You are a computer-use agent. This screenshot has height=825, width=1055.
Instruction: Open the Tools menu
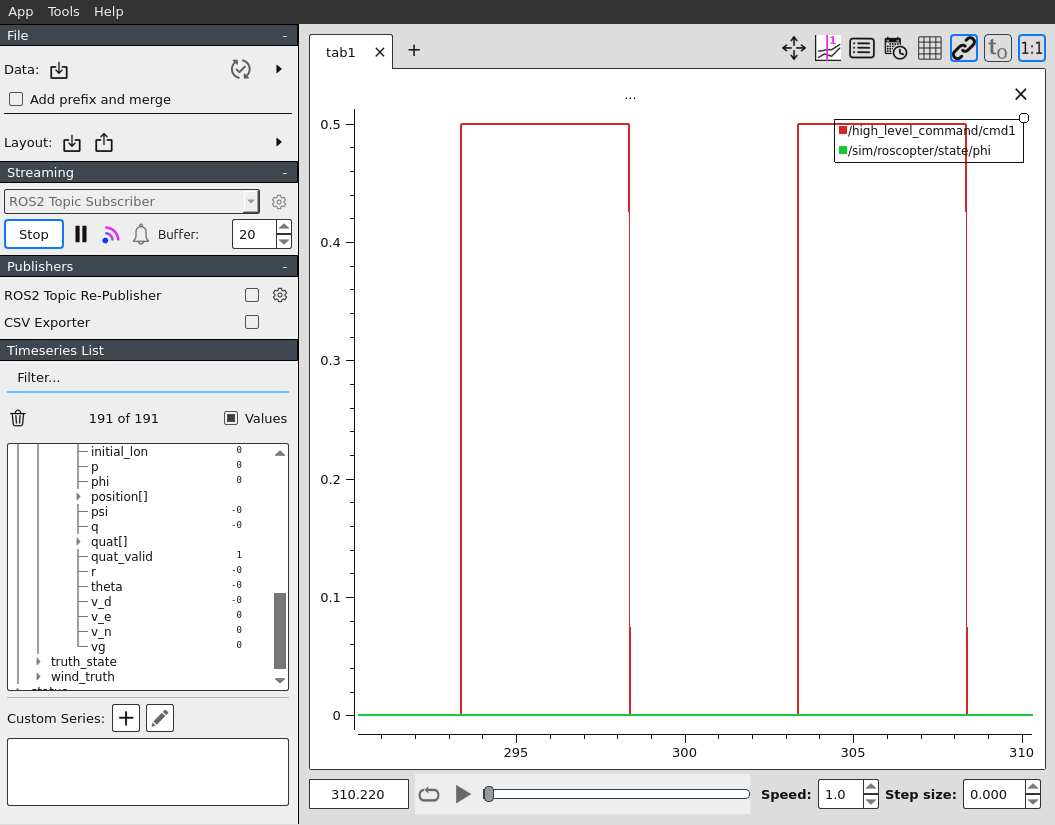pyautogui.click(x=63, y=11)
